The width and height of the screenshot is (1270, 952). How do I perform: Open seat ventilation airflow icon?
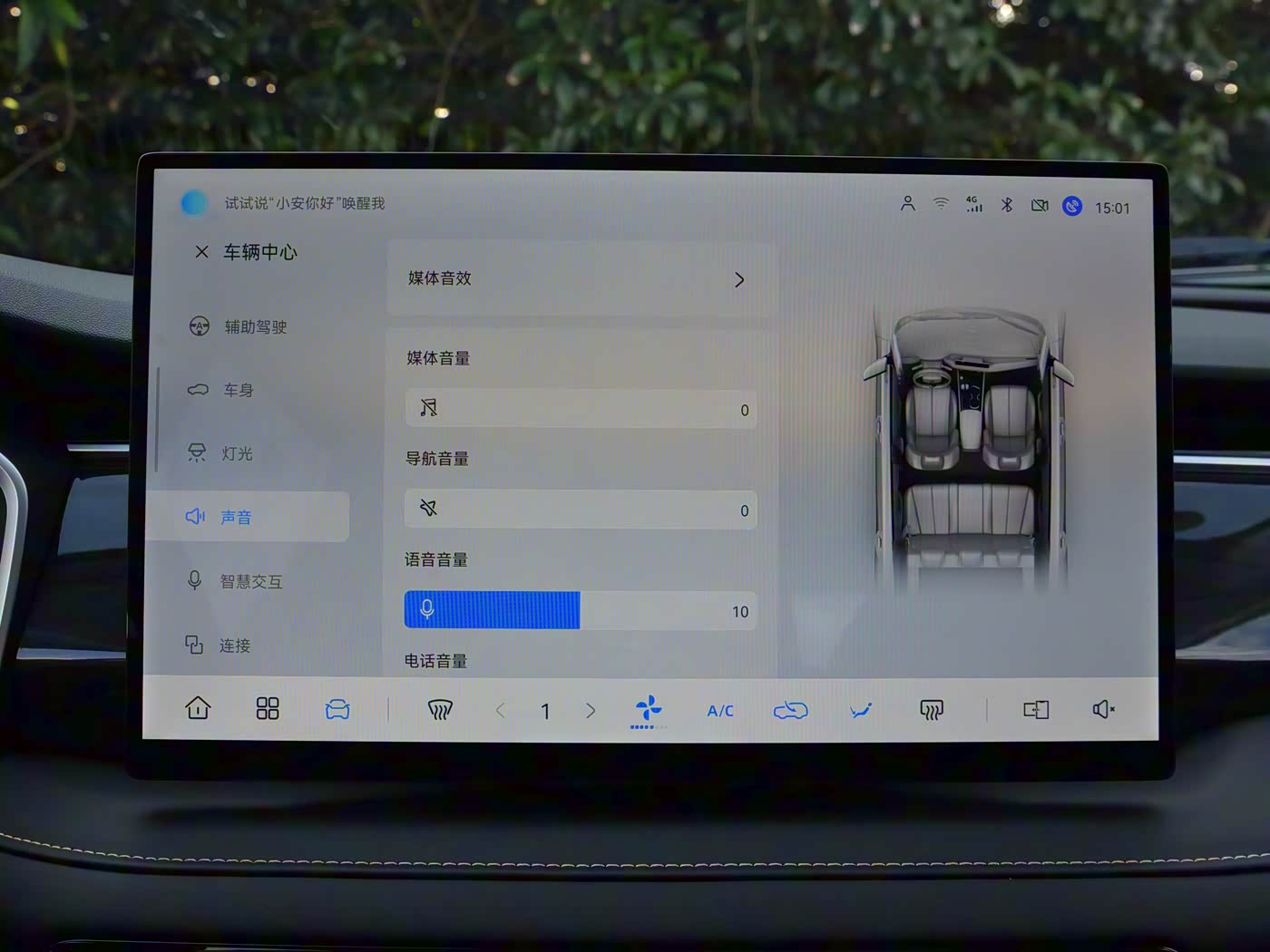[x=861, y=710]
